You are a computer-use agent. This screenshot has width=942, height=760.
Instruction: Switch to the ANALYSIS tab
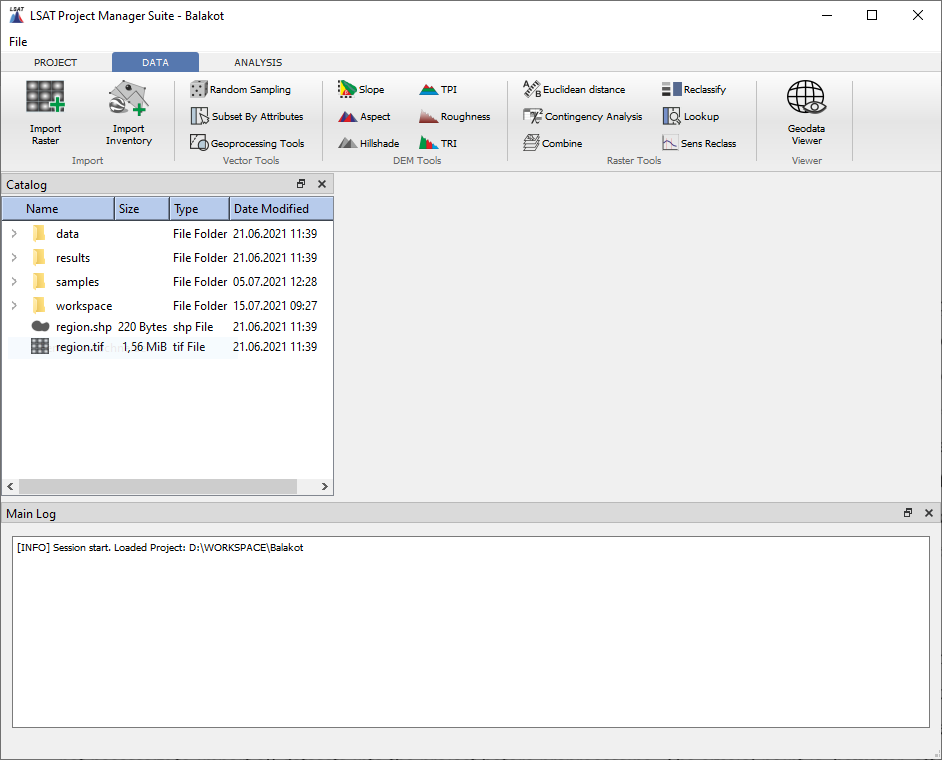(258, 62)
